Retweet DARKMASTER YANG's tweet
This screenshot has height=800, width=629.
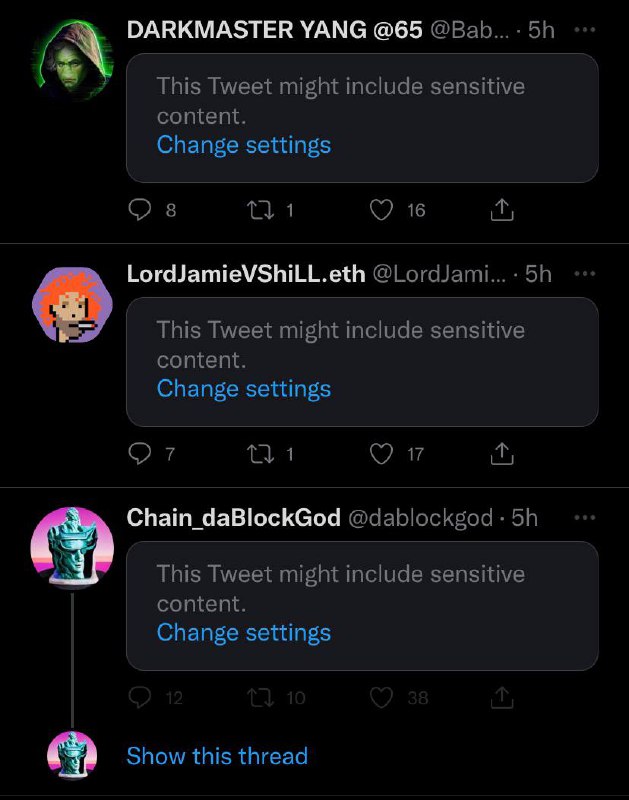261,210
